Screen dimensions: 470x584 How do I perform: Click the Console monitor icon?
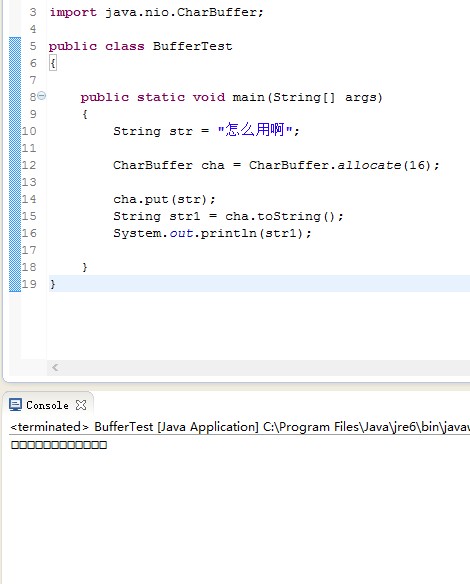(15, 405)
